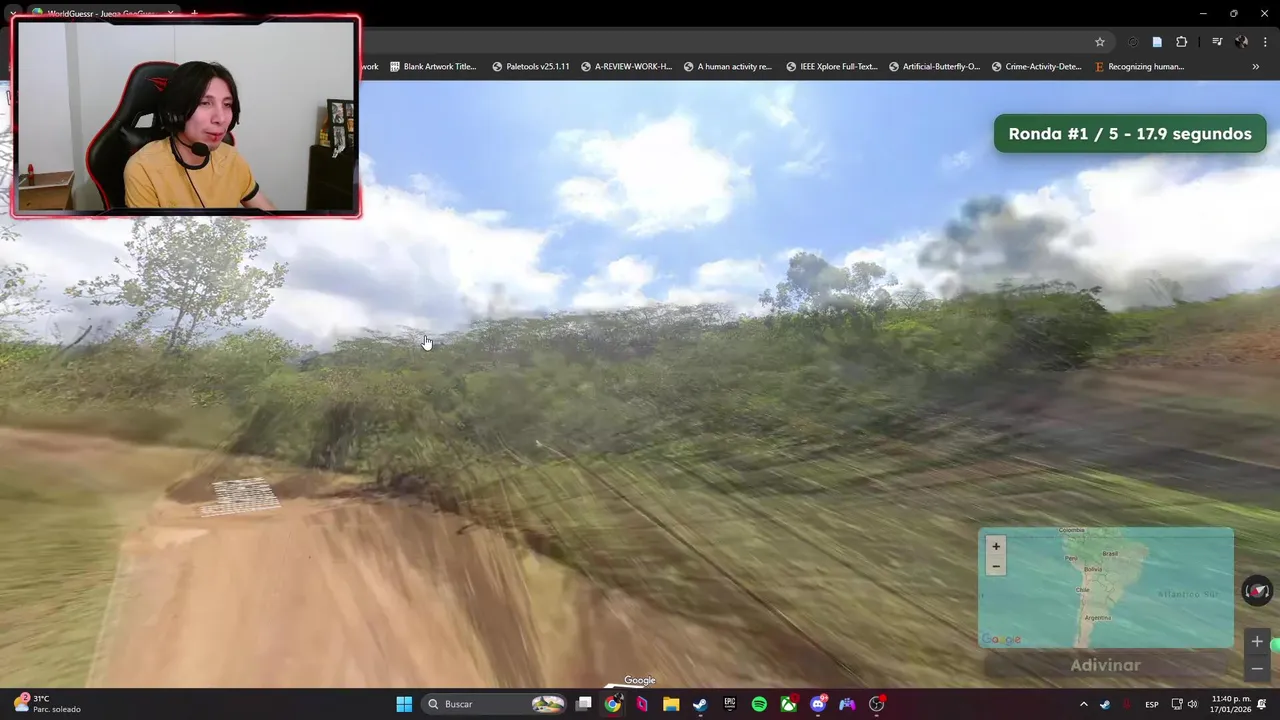Open the 'Paletools v25.1.11' bookmark
This screenshot has height=720, width=1280.
(x=531, y=67)
